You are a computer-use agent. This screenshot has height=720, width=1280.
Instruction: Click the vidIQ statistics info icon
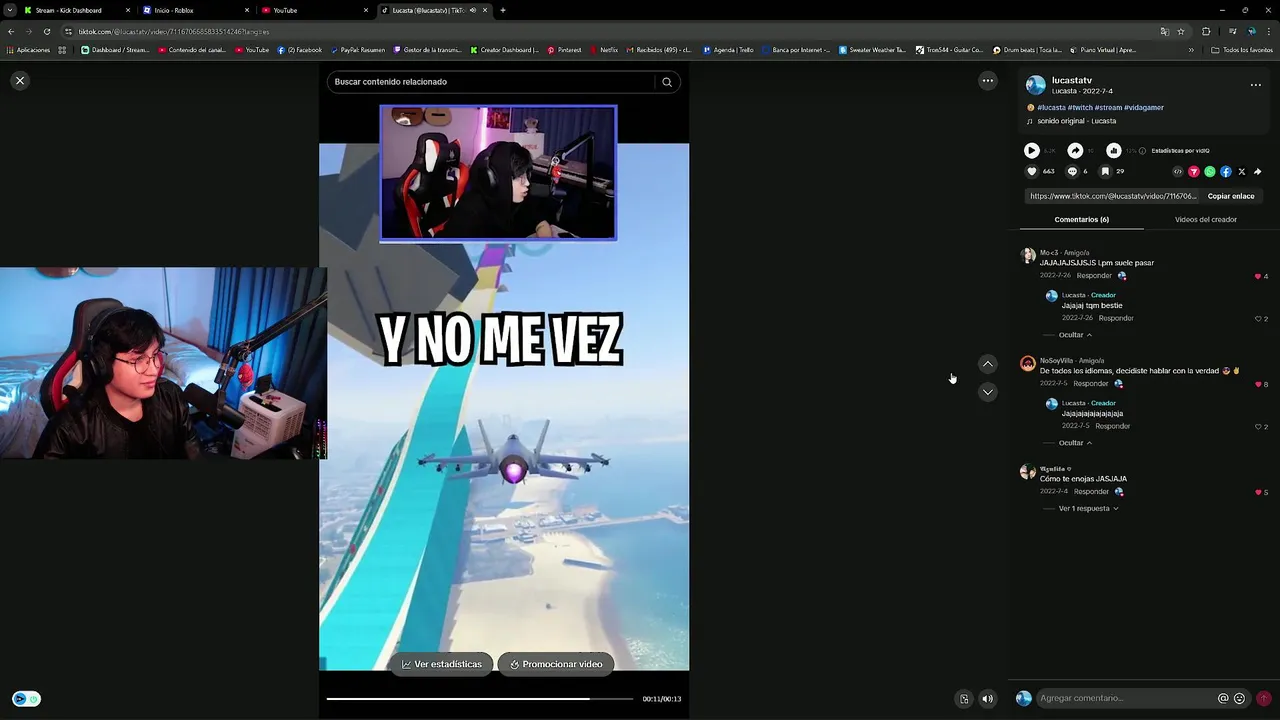(x=1142, y=151)
